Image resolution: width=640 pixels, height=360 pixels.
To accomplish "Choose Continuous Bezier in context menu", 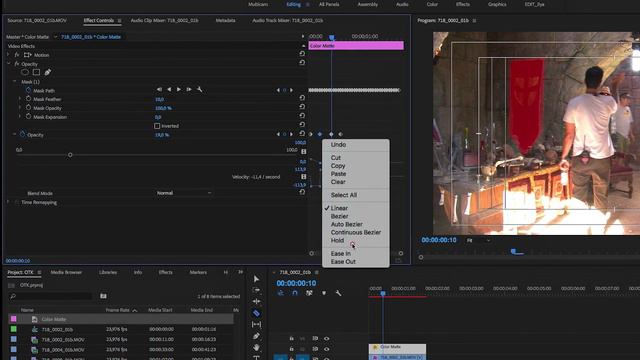I will pyautogui.click(x=356, y=232).
